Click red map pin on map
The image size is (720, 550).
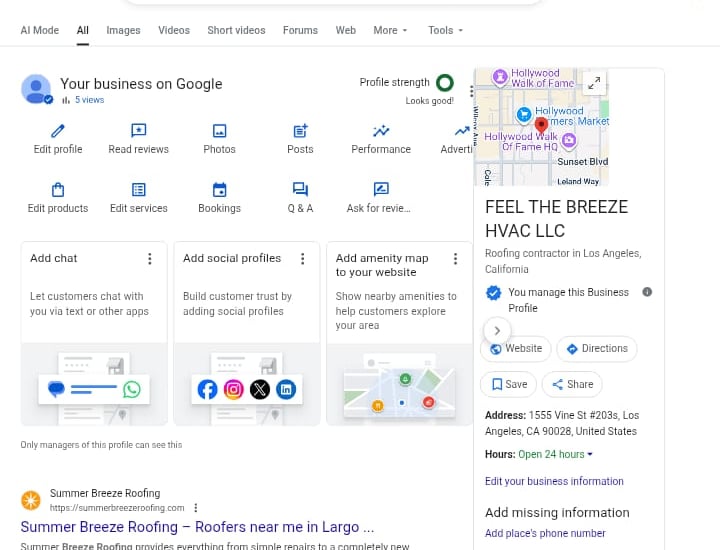tap(541, 124)
